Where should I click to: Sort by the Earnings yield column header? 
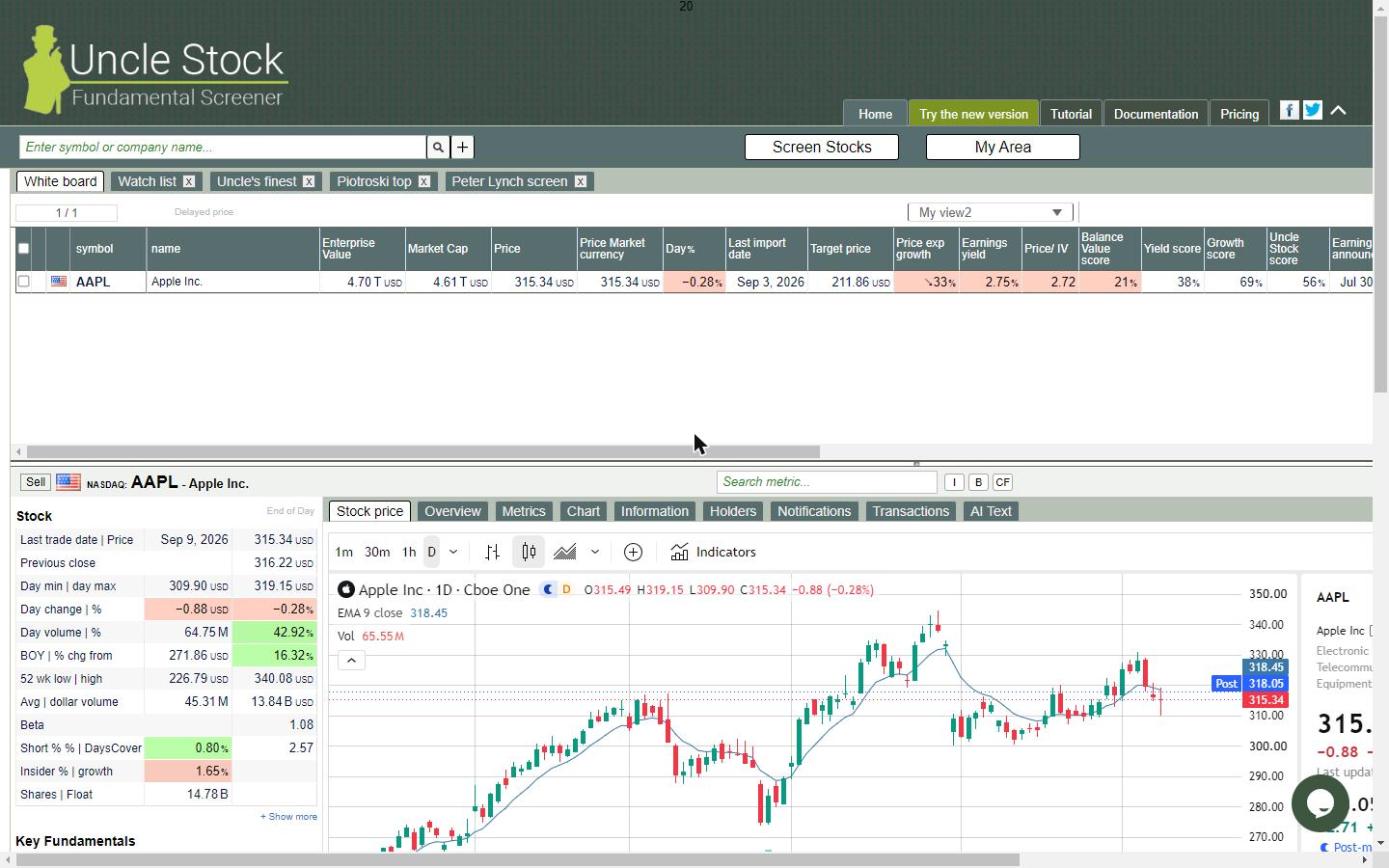point(990,249)
